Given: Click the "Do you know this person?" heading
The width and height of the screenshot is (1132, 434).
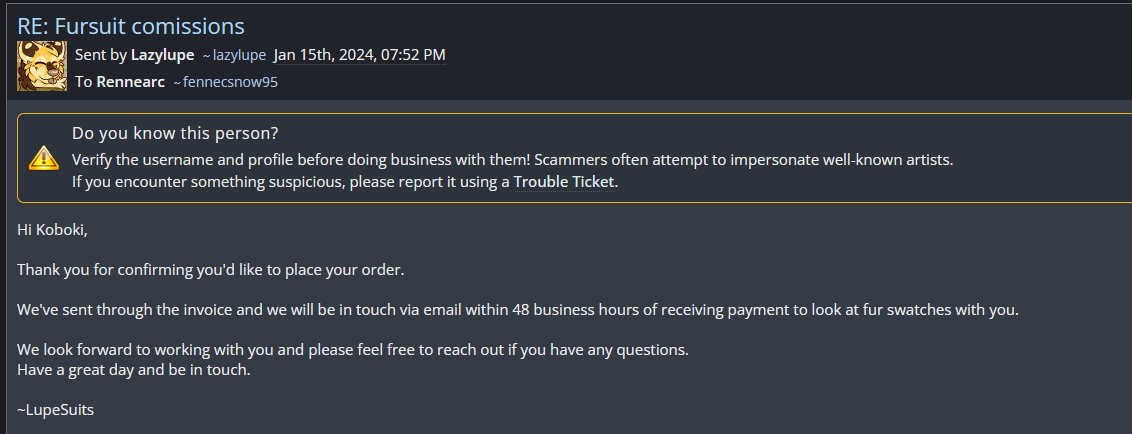Looking at the screenshot, I should [175, 133].
